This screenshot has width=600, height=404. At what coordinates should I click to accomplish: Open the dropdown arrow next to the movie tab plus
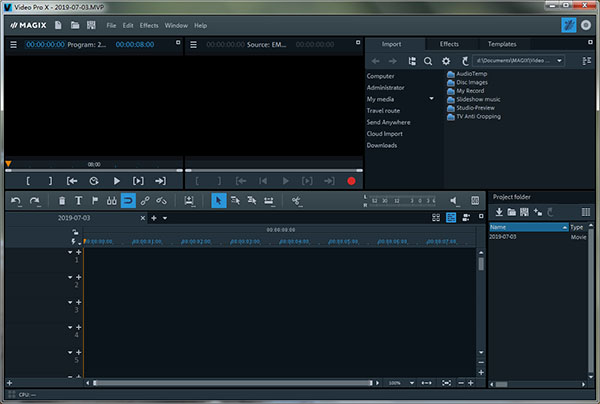(165, 218)
